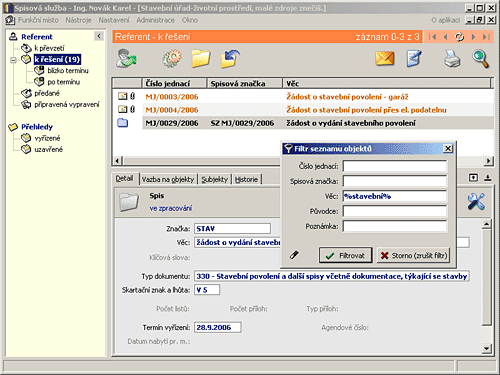Viewport: 500px width, 375px height.
Task: Open the Administrace menu
Action: (x=155, y=20)
